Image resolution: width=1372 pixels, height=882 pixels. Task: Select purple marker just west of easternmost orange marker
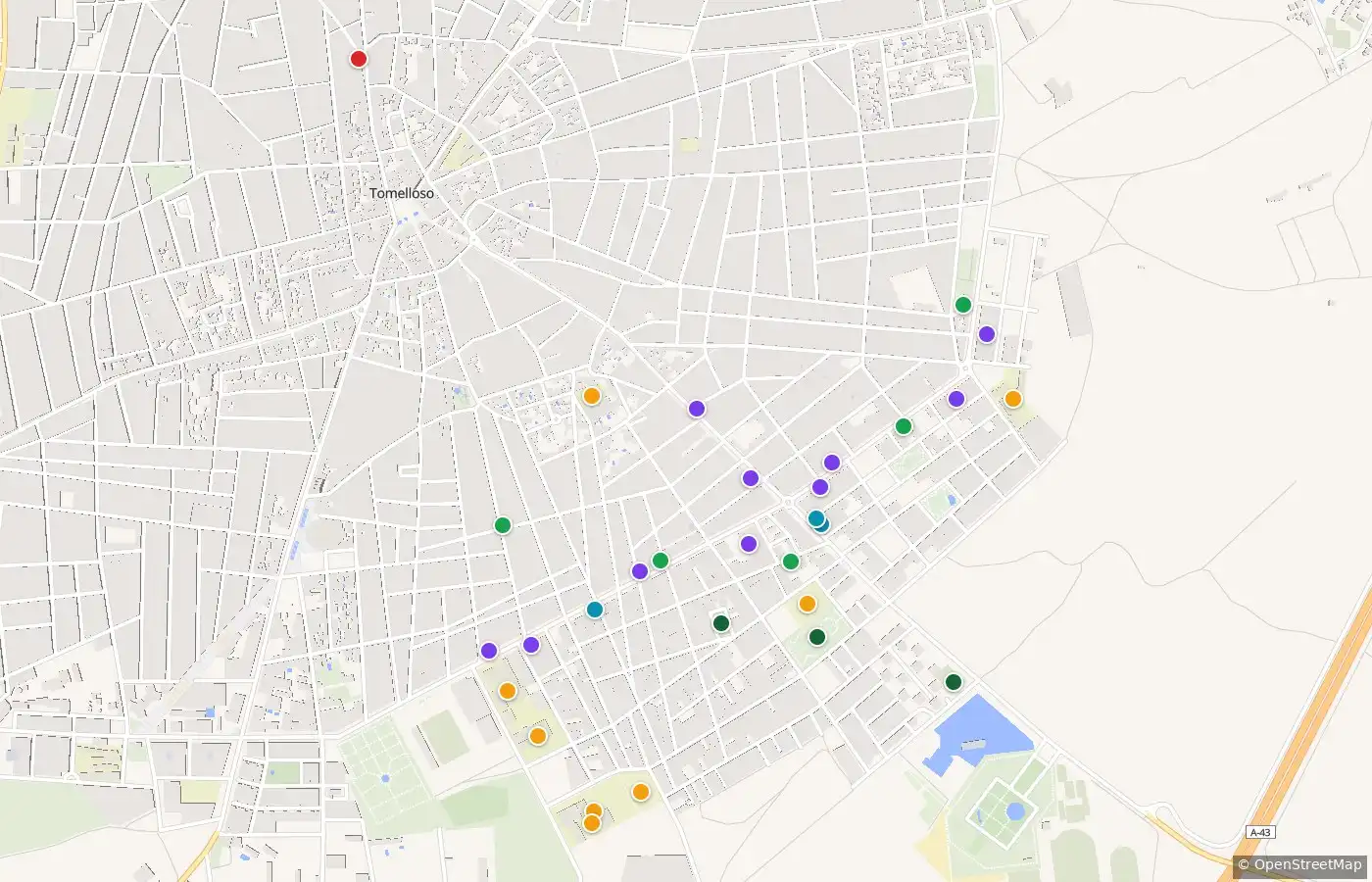956,399
